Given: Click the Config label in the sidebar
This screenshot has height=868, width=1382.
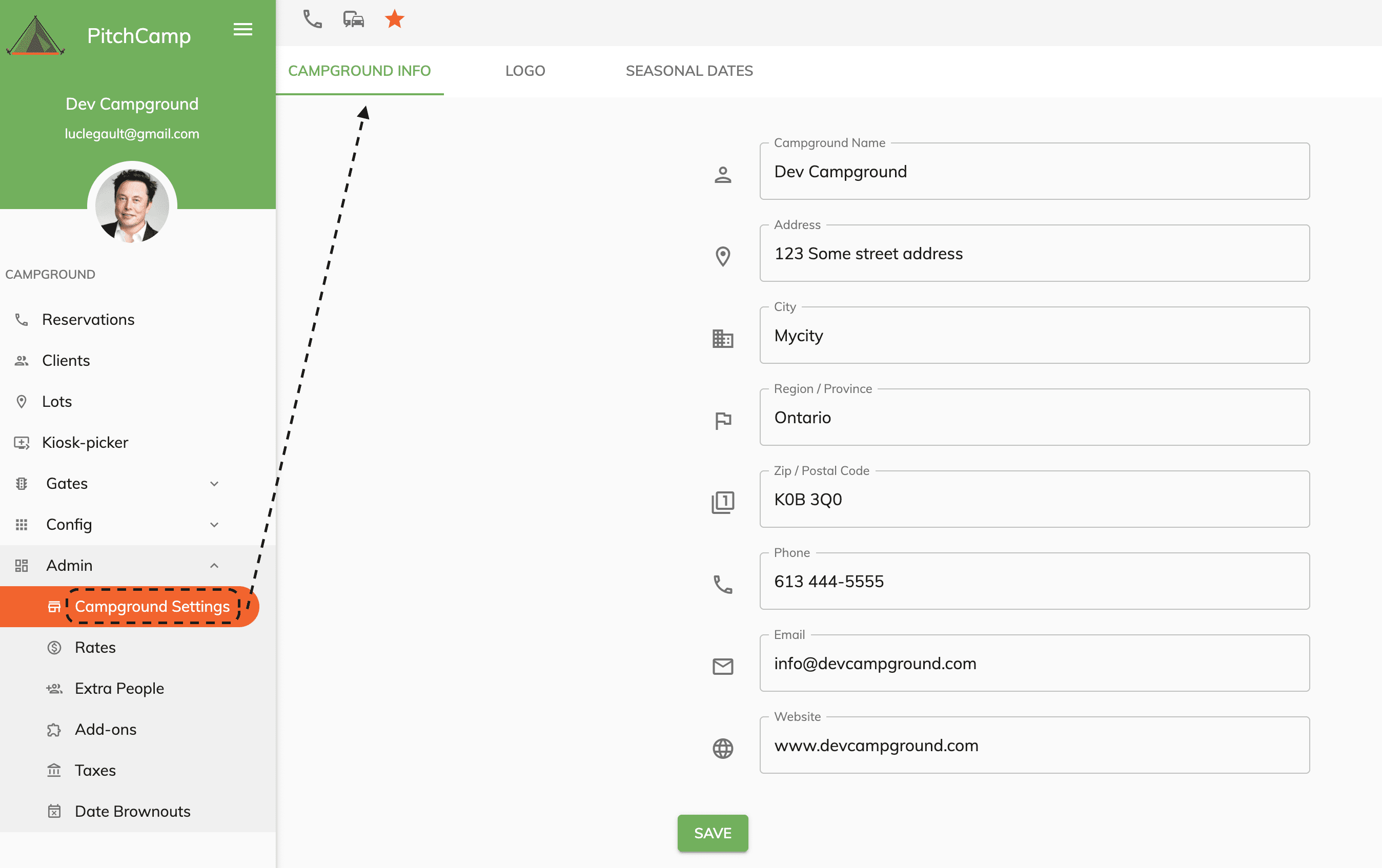Looking at the screenshot, I should 69,525.
